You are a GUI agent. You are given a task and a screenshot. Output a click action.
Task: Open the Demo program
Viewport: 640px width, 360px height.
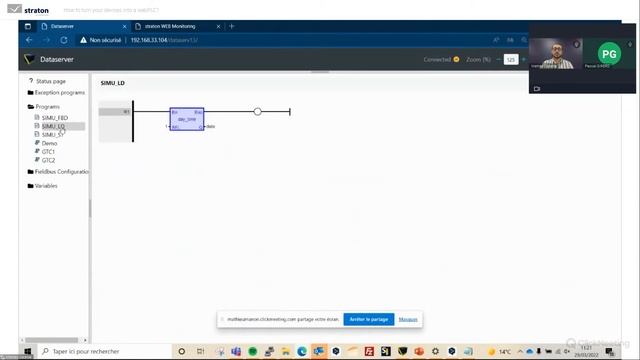tap(49, 143)
